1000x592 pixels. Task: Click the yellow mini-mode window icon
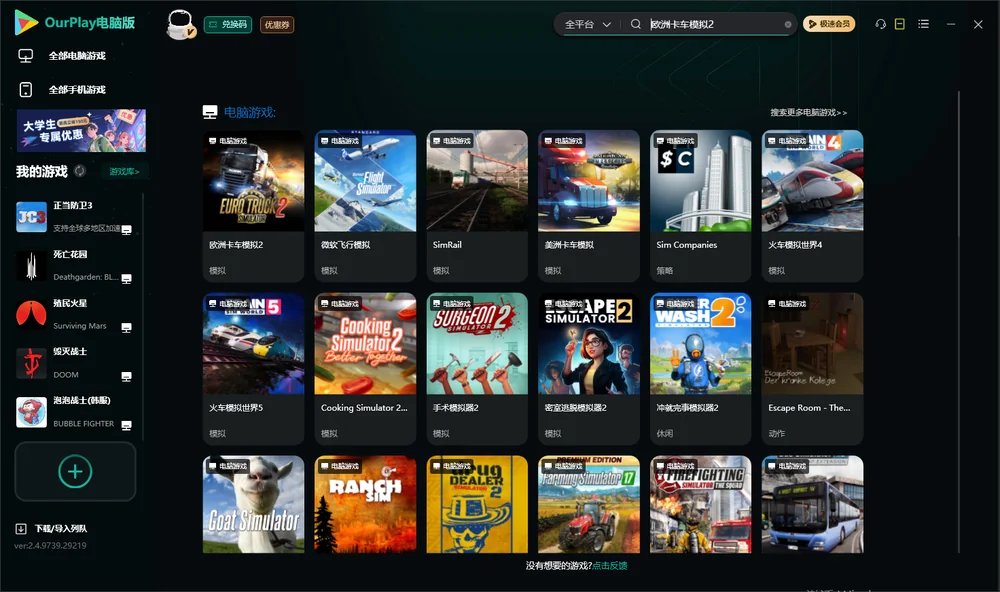(900, 24)
